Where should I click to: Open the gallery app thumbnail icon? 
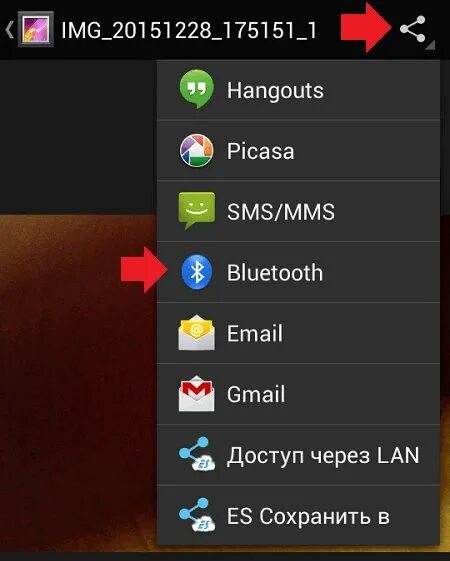point(36,29)
